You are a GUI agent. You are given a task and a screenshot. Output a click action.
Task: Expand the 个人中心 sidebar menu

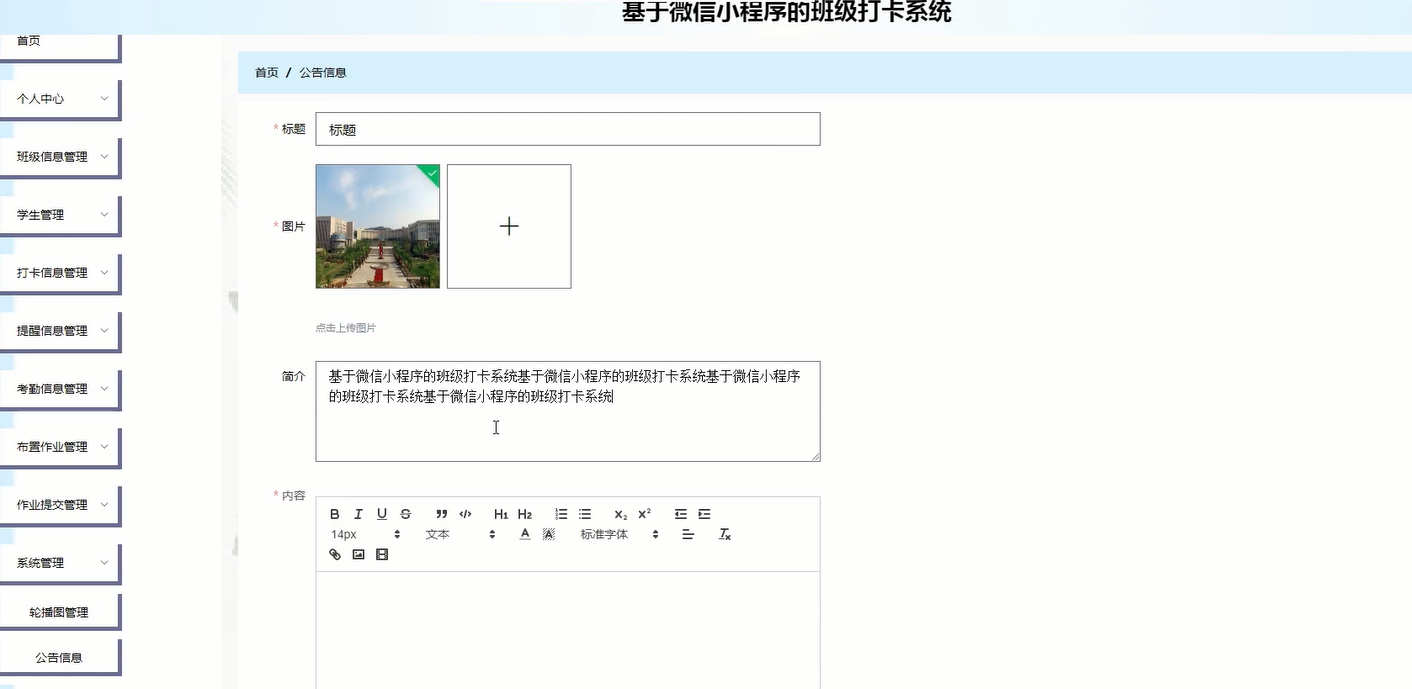[x=60, y=99]
